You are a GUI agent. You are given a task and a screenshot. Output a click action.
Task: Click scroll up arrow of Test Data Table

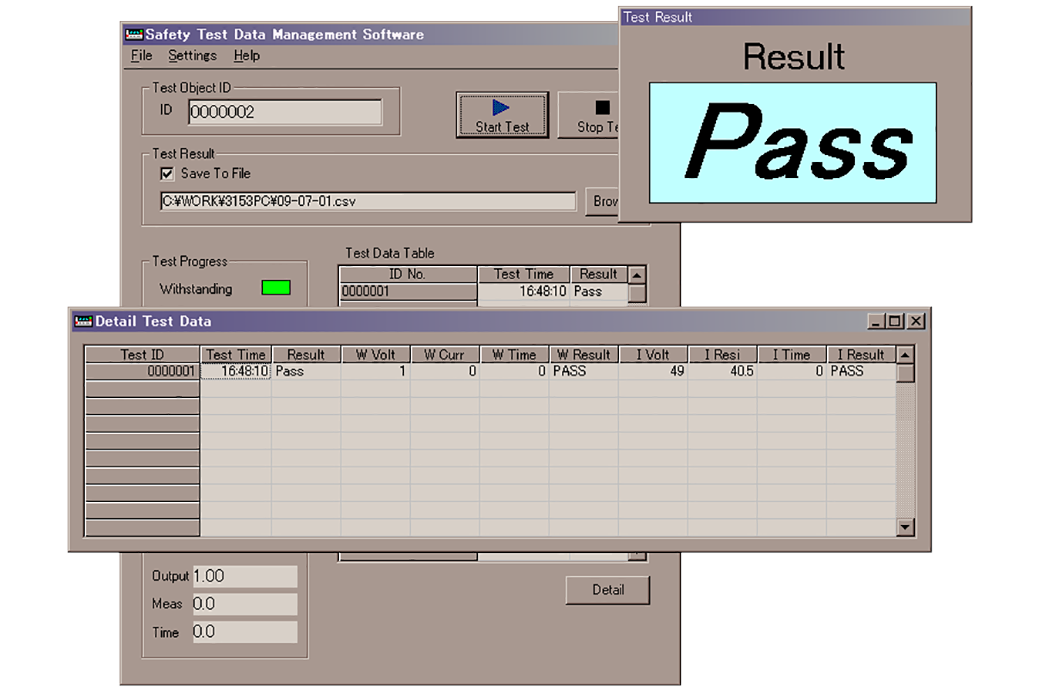click(637, 274)
